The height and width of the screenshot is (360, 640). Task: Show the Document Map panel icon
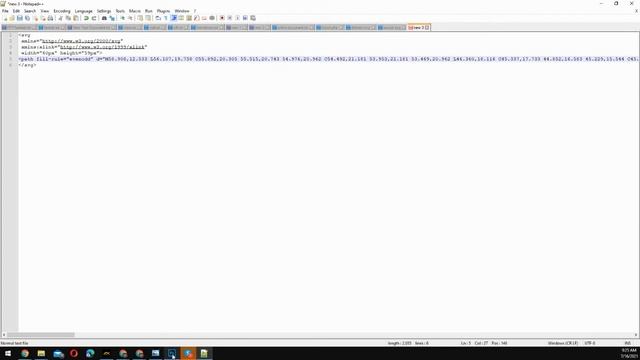tap(189, 18)
